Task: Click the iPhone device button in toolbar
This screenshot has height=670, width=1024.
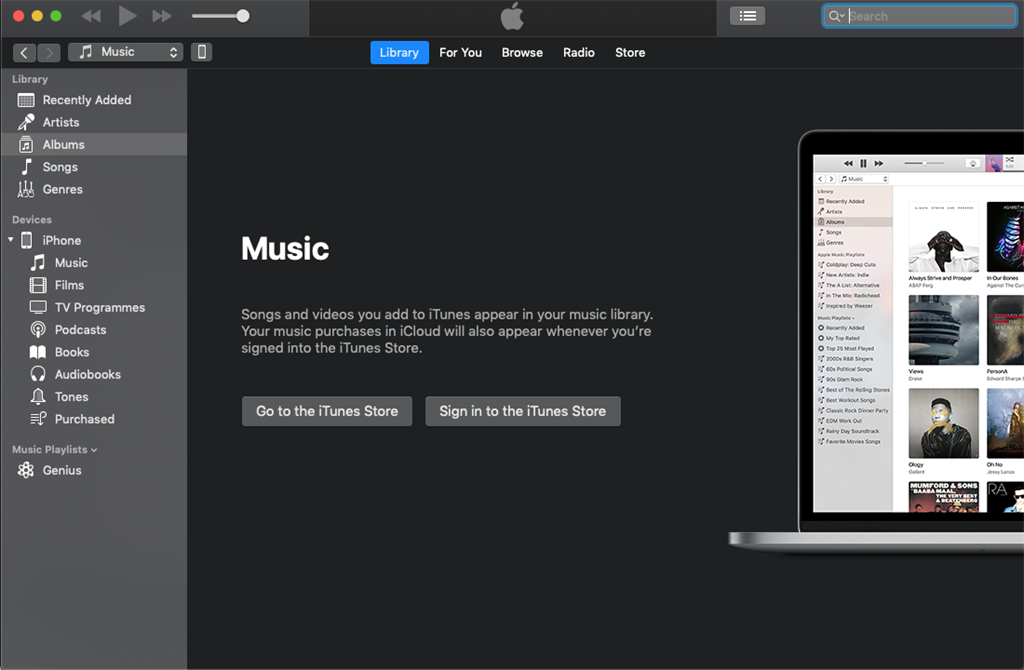Action: [x=202, y=52]
